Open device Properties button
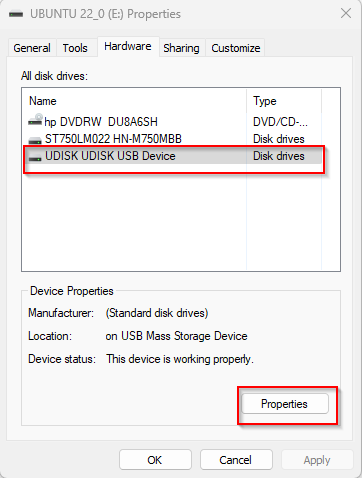Screen dimensions: 362x478 click(x=285, y=404)
